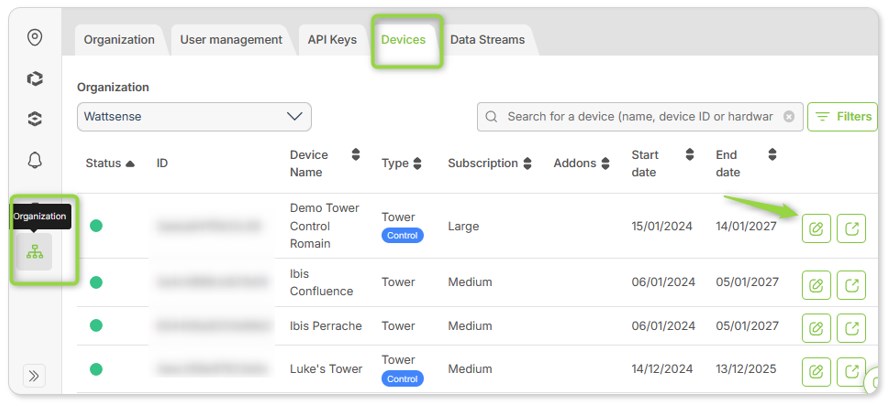This screenshot has height=407, width=890.
Task: Open Luke's Tower external link icon
Action: (851, 372)
